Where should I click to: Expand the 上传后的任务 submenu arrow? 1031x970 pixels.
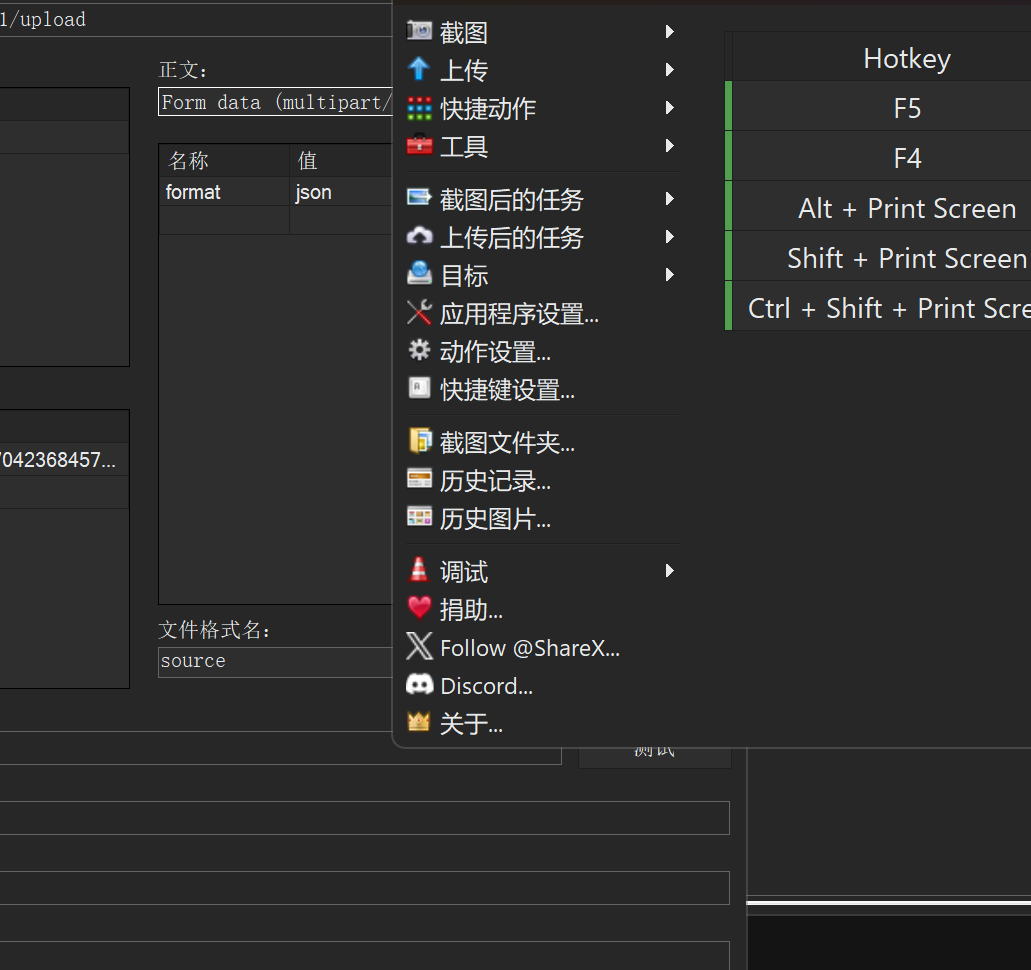[669, 237]
